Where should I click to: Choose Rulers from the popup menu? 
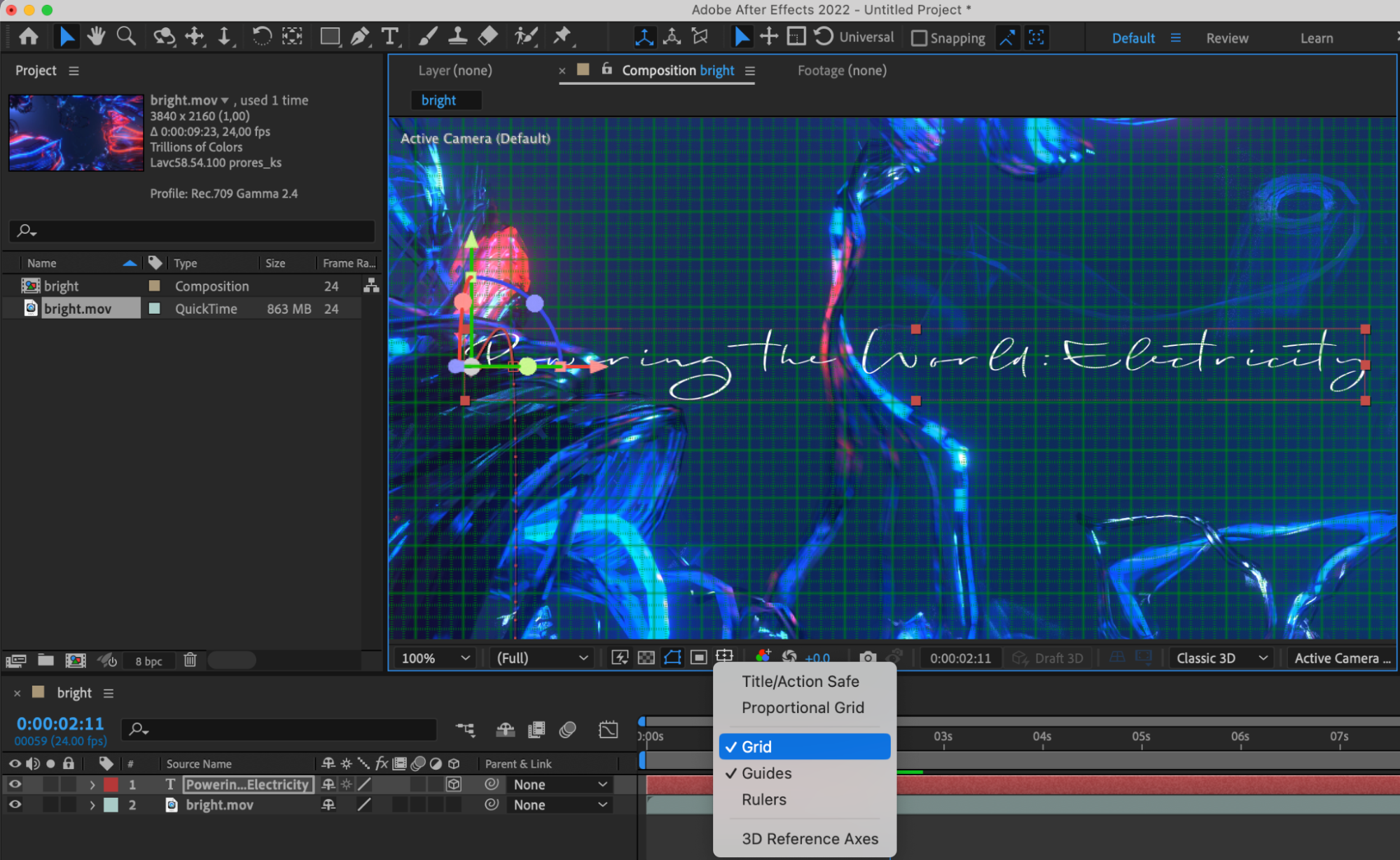click(764, 799)
